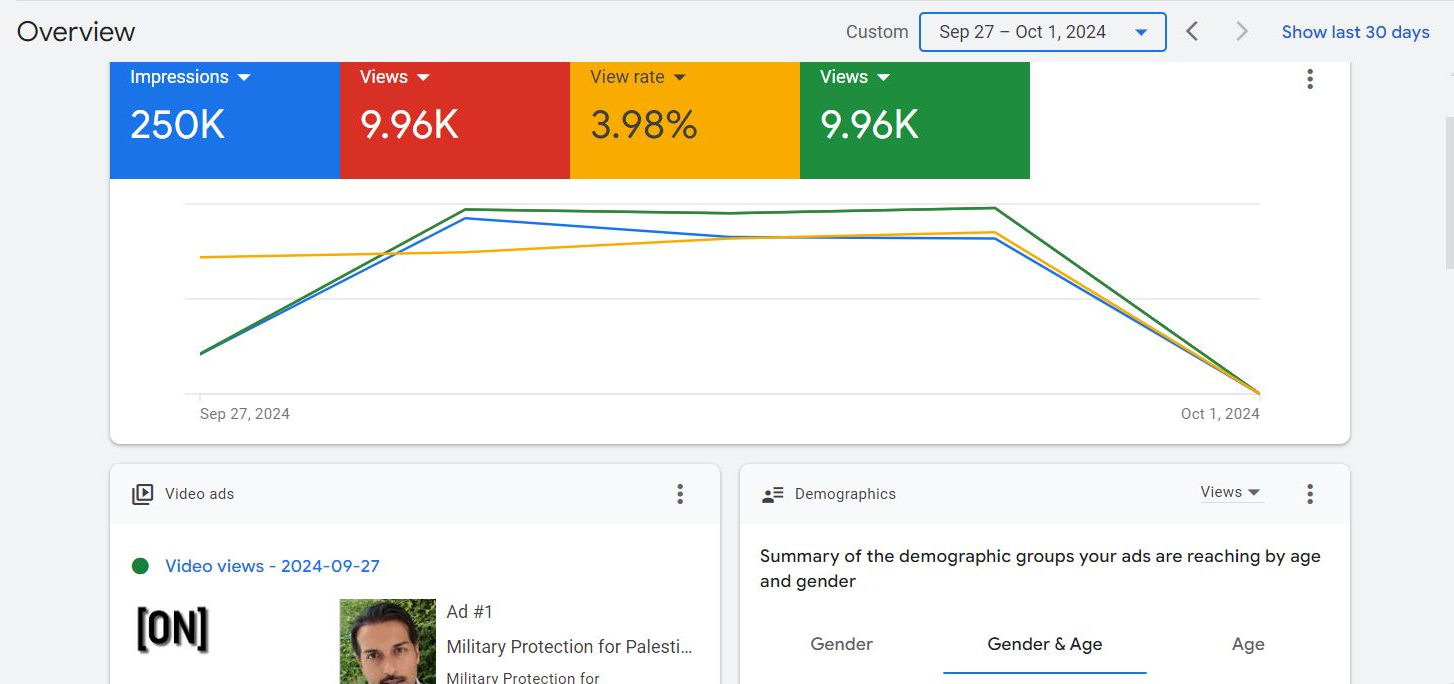Click the [ON] channel logo

[x=172, y=630]
